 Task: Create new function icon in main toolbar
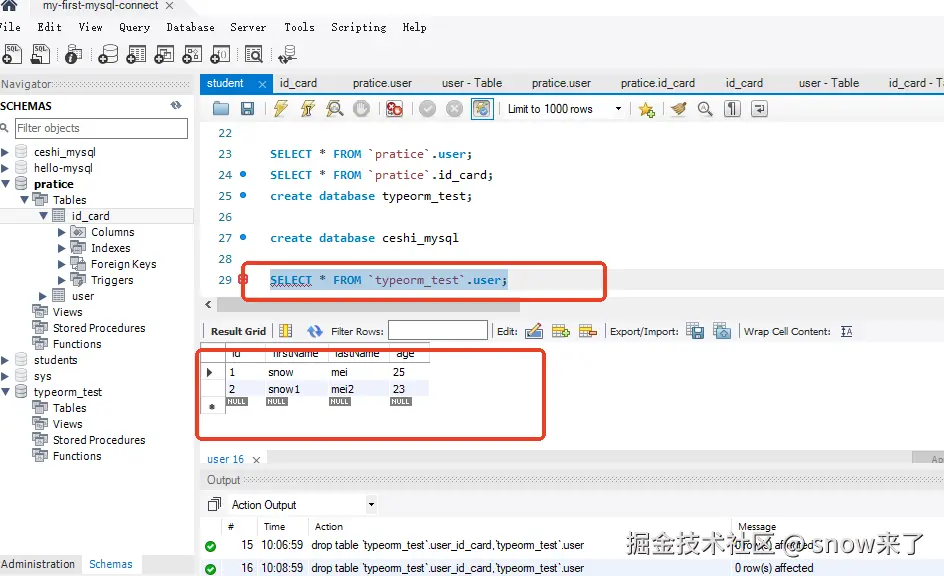(220, 54)
